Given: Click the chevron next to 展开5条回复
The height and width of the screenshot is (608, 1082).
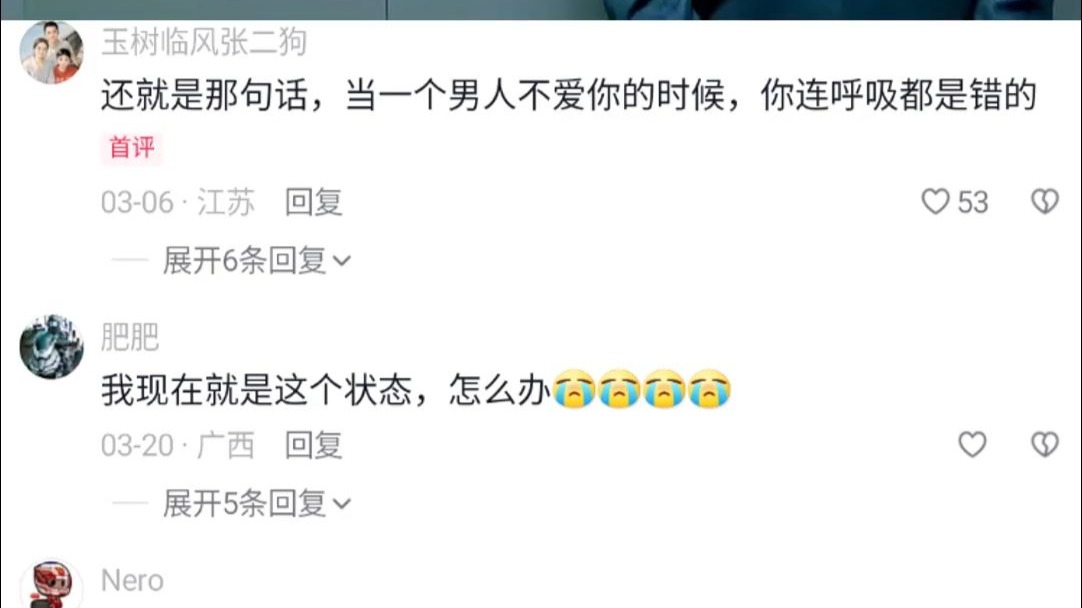Looking at the screenshot, I should click(342, 504).
